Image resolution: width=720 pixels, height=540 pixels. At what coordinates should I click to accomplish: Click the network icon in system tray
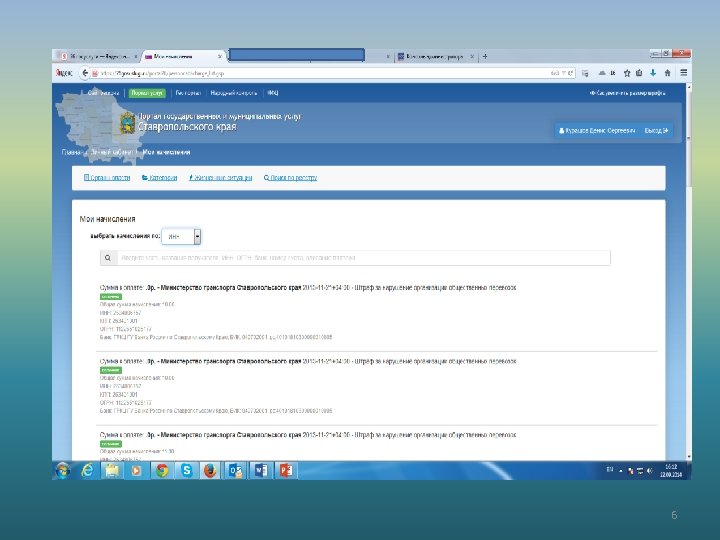[640, 471]
